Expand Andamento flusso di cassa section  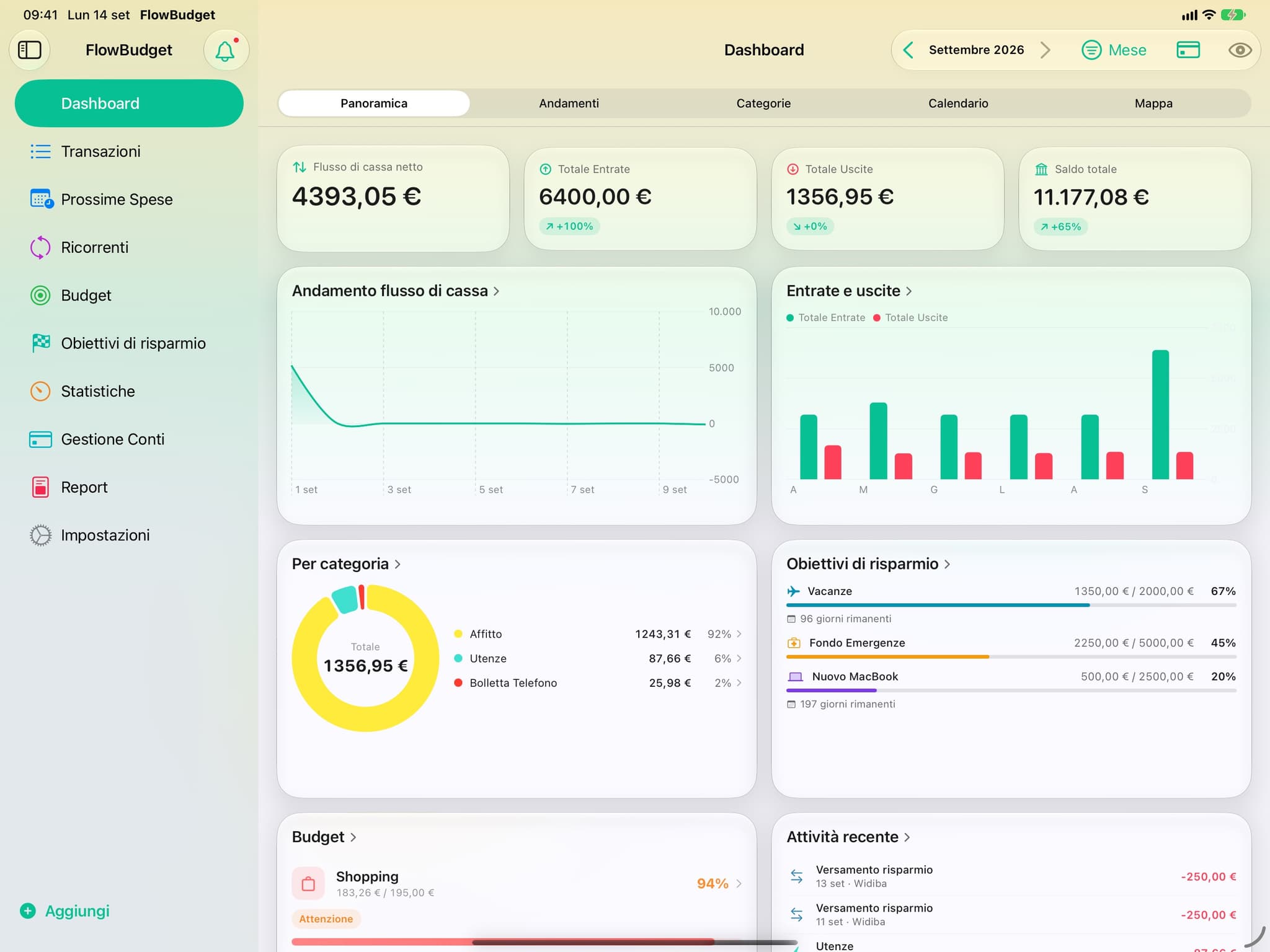tap(396, 291)
